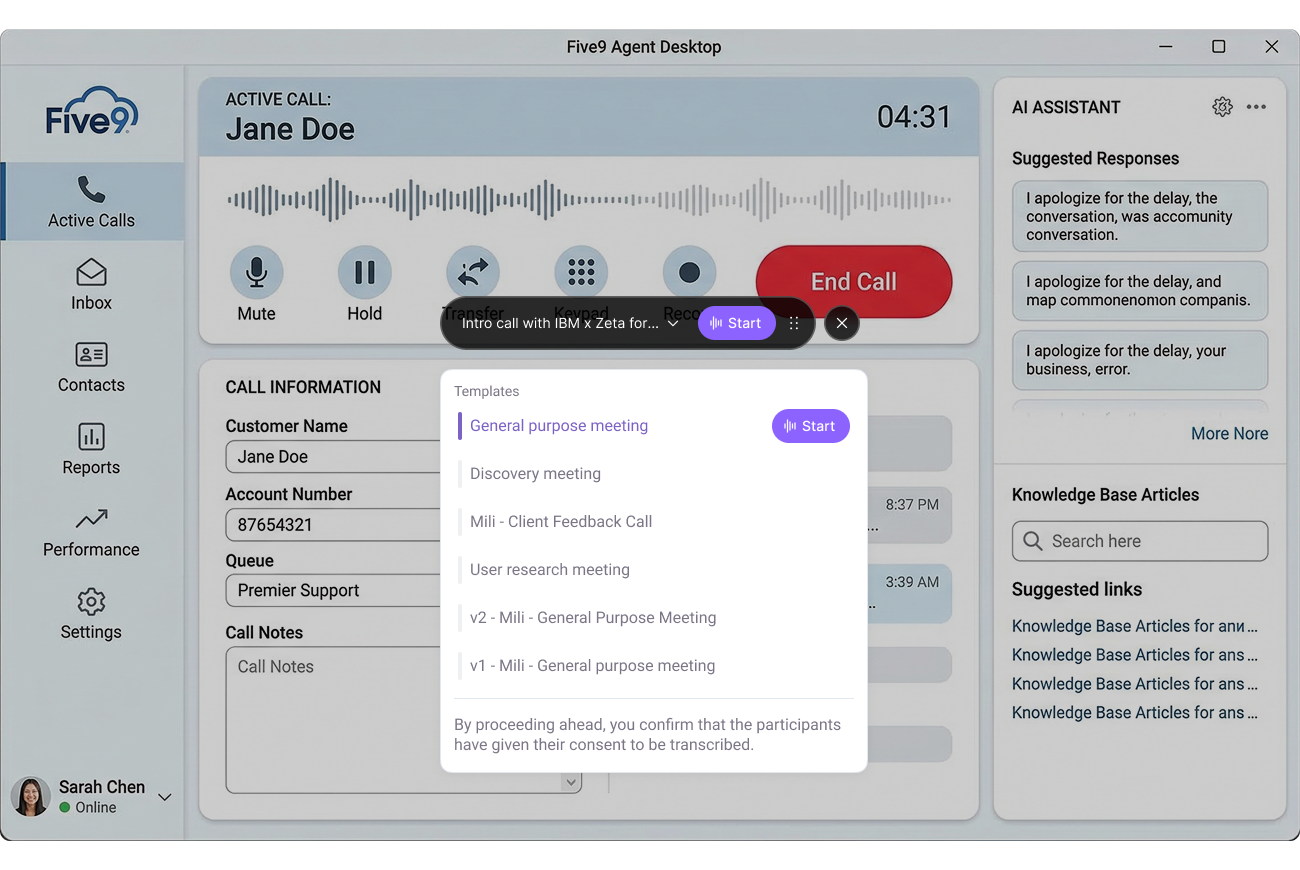1300x870 pixels.
Task: Click the 04:31 call timer
Action: (914, 117)
